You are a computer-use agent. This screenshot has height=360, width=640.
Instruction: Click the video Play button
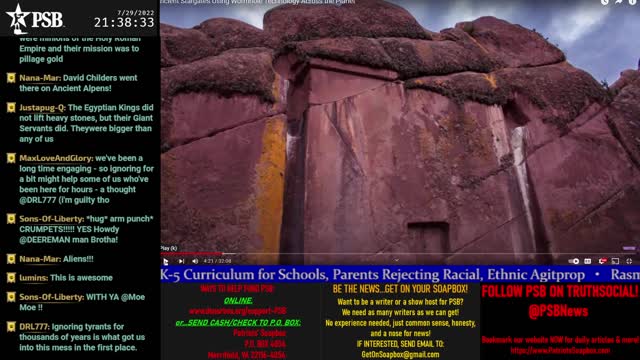(x=166, y=261)
